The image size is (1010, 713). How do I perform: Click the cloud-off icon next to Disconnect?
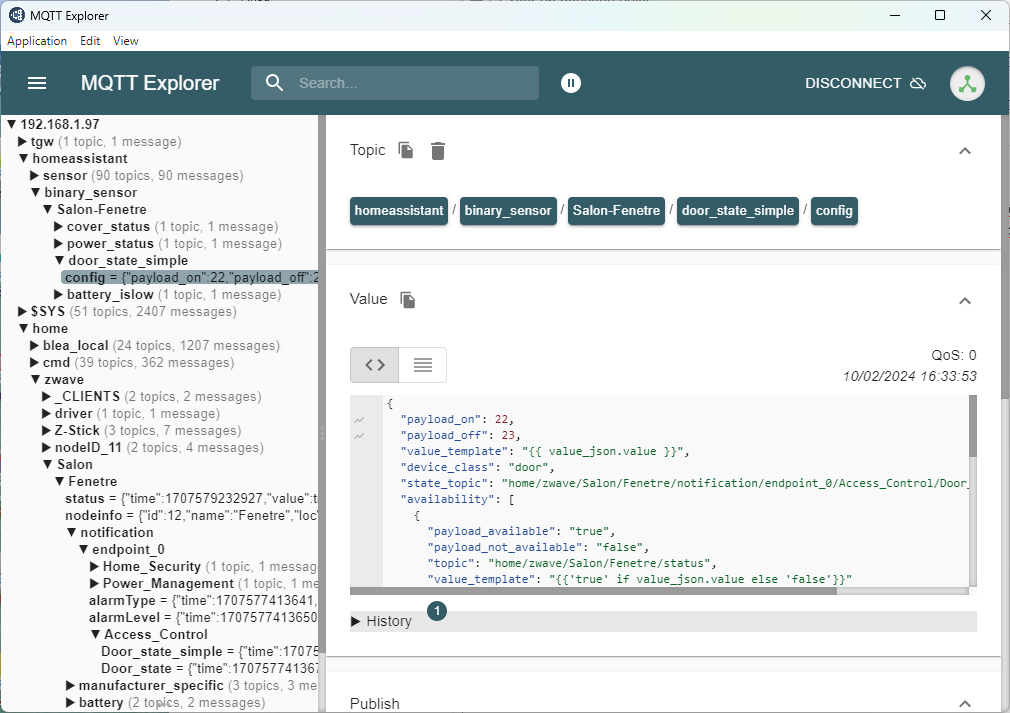(x=918, y=83)
